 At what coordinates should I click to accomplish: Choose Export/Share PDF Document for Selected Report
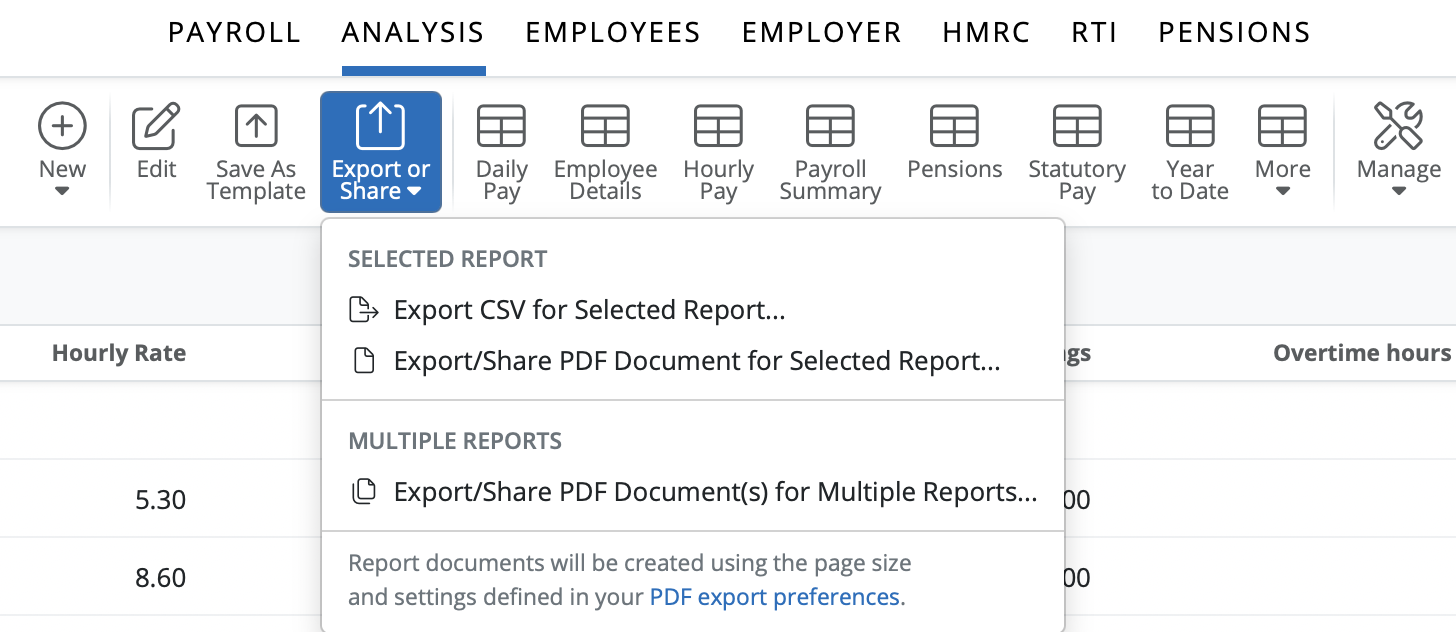[x=696, y=361]
